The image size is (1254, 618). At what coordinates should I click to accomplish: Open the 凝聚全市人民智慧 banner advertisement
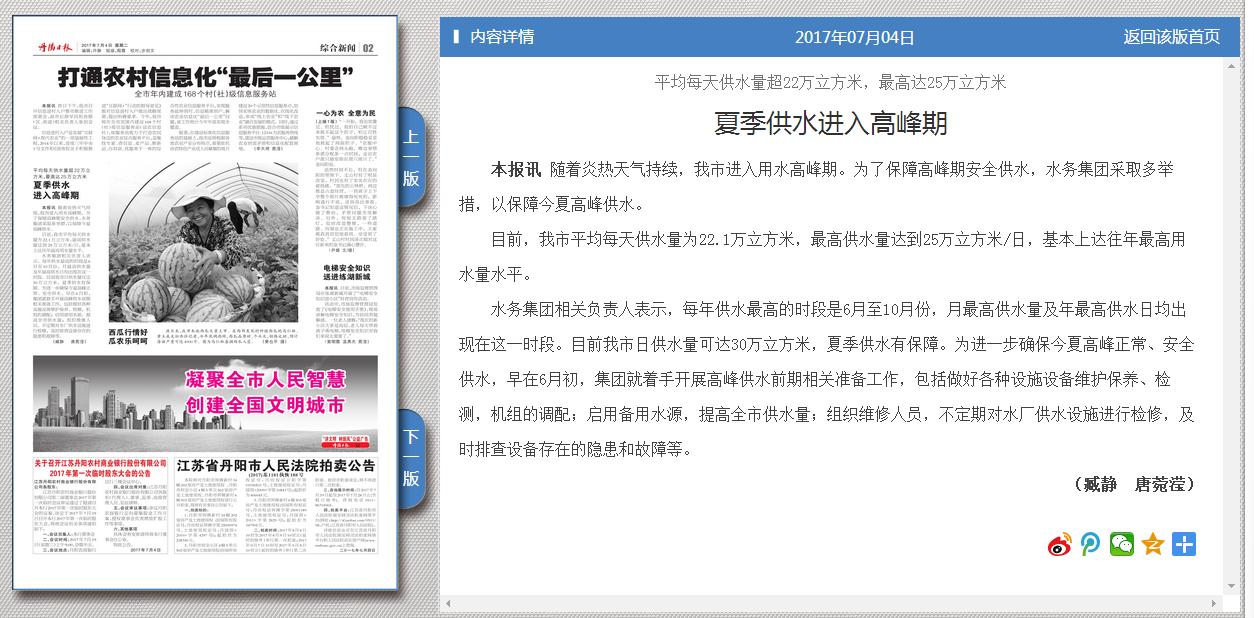(205, 395)
